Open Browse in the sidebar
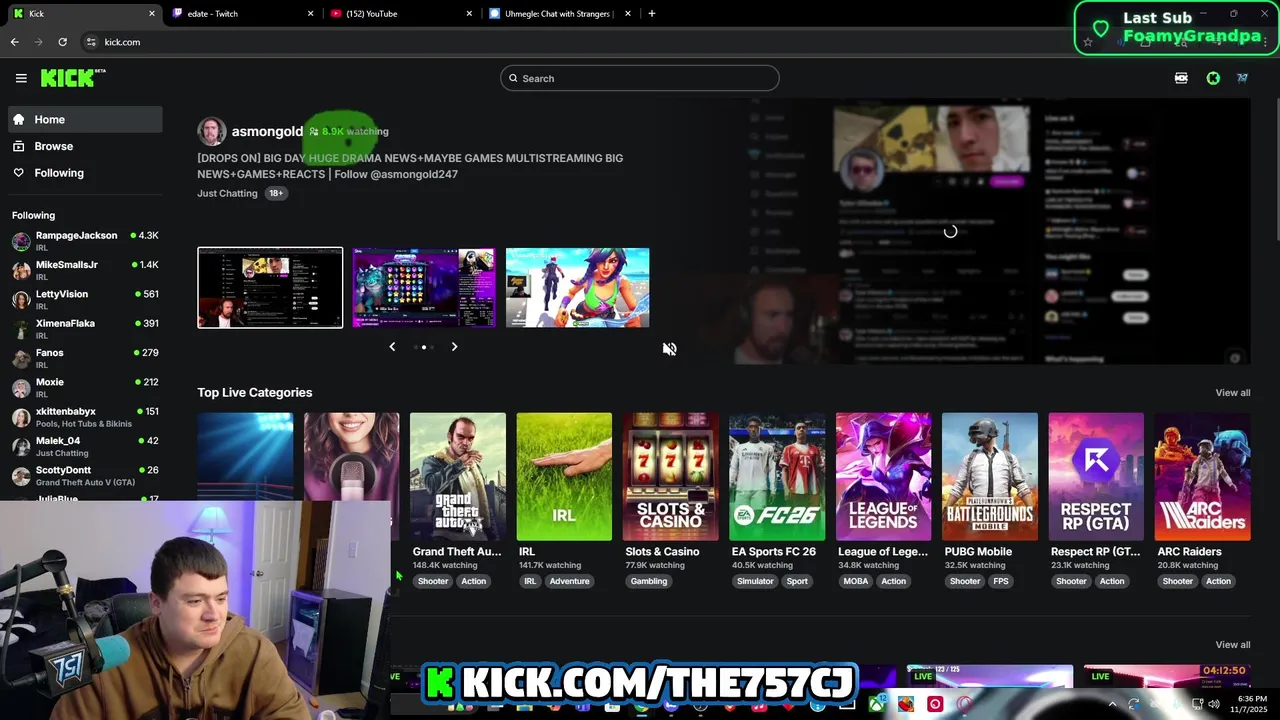 85,146
